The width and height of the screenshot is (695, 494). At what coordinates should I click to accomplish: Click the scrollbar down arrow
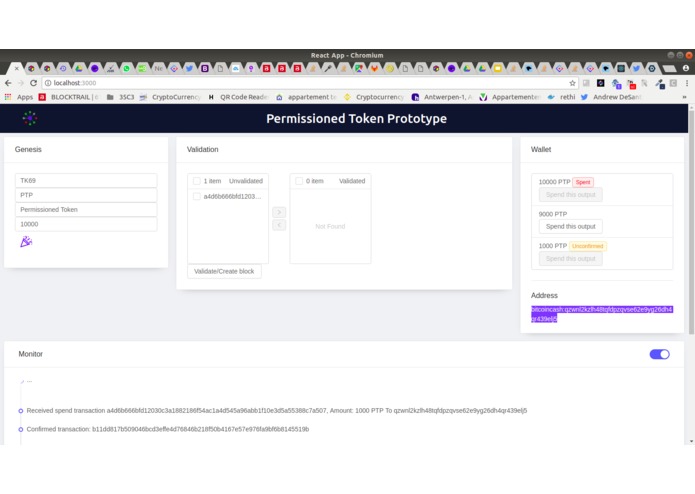pyautogui.click(x=691, y=441)
